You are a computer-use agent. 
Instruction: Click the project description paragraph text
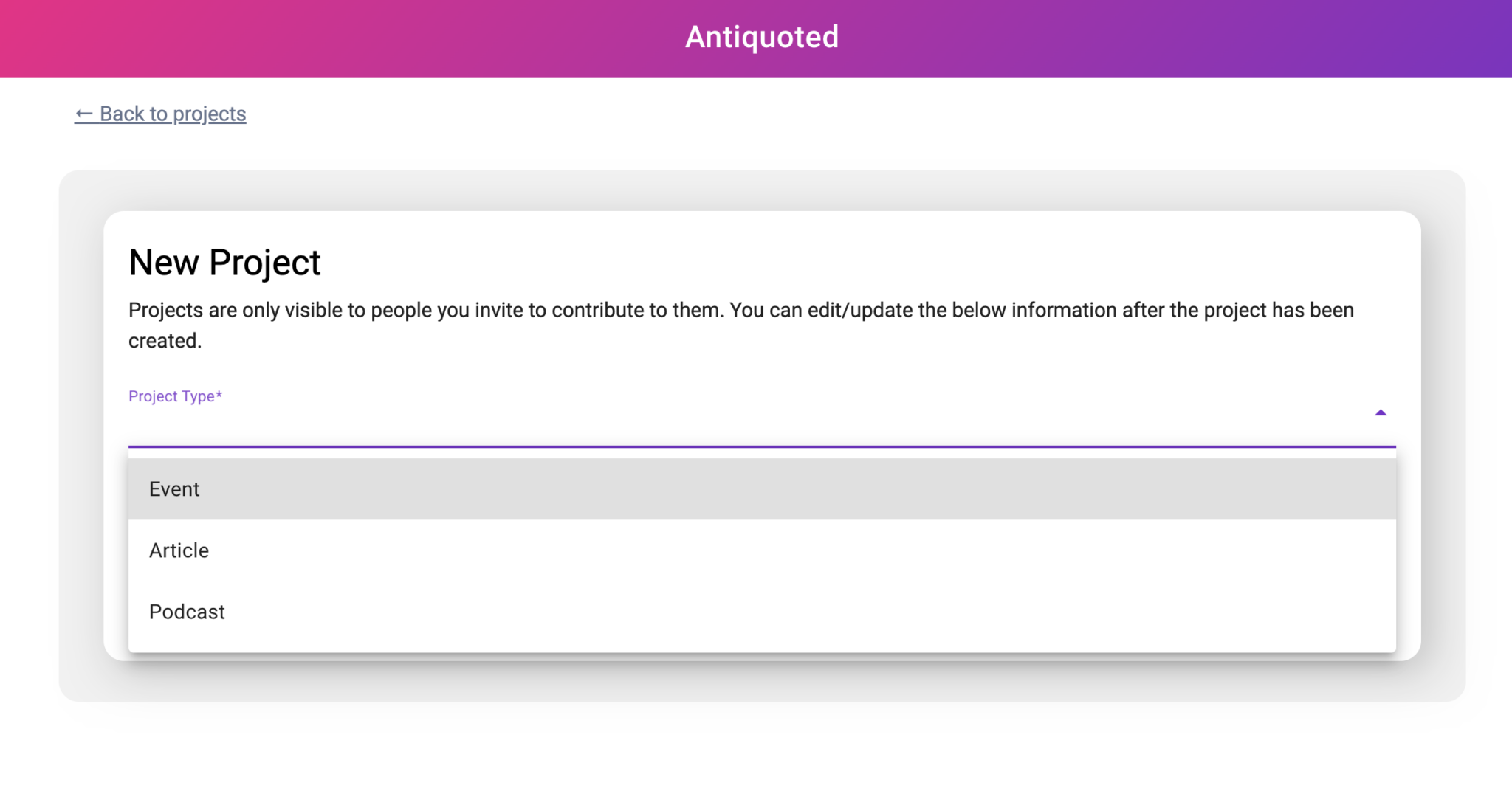738,325
